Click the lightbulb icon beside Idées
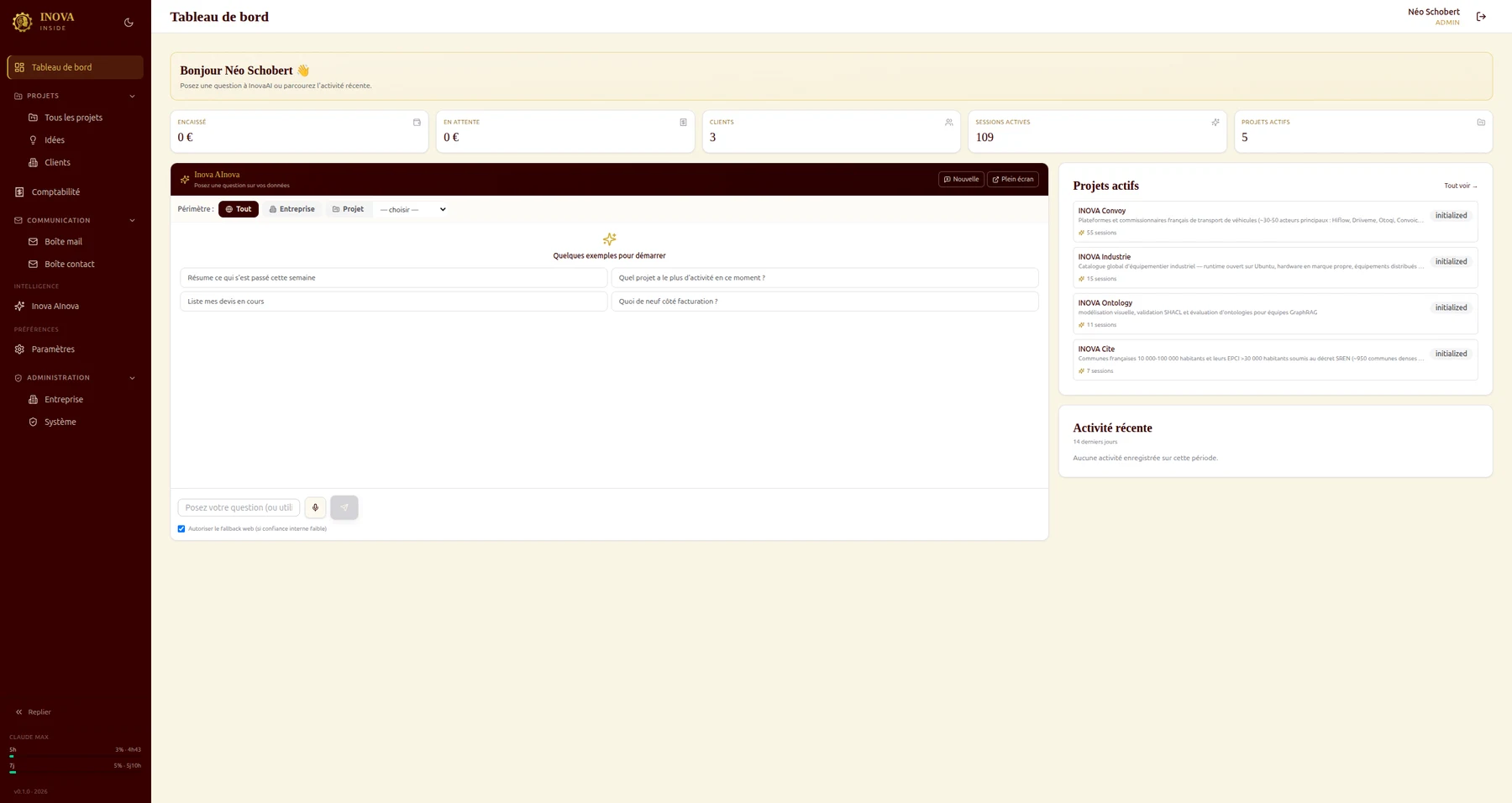Viewport: 1512px width, 803px height. point(34,140)
